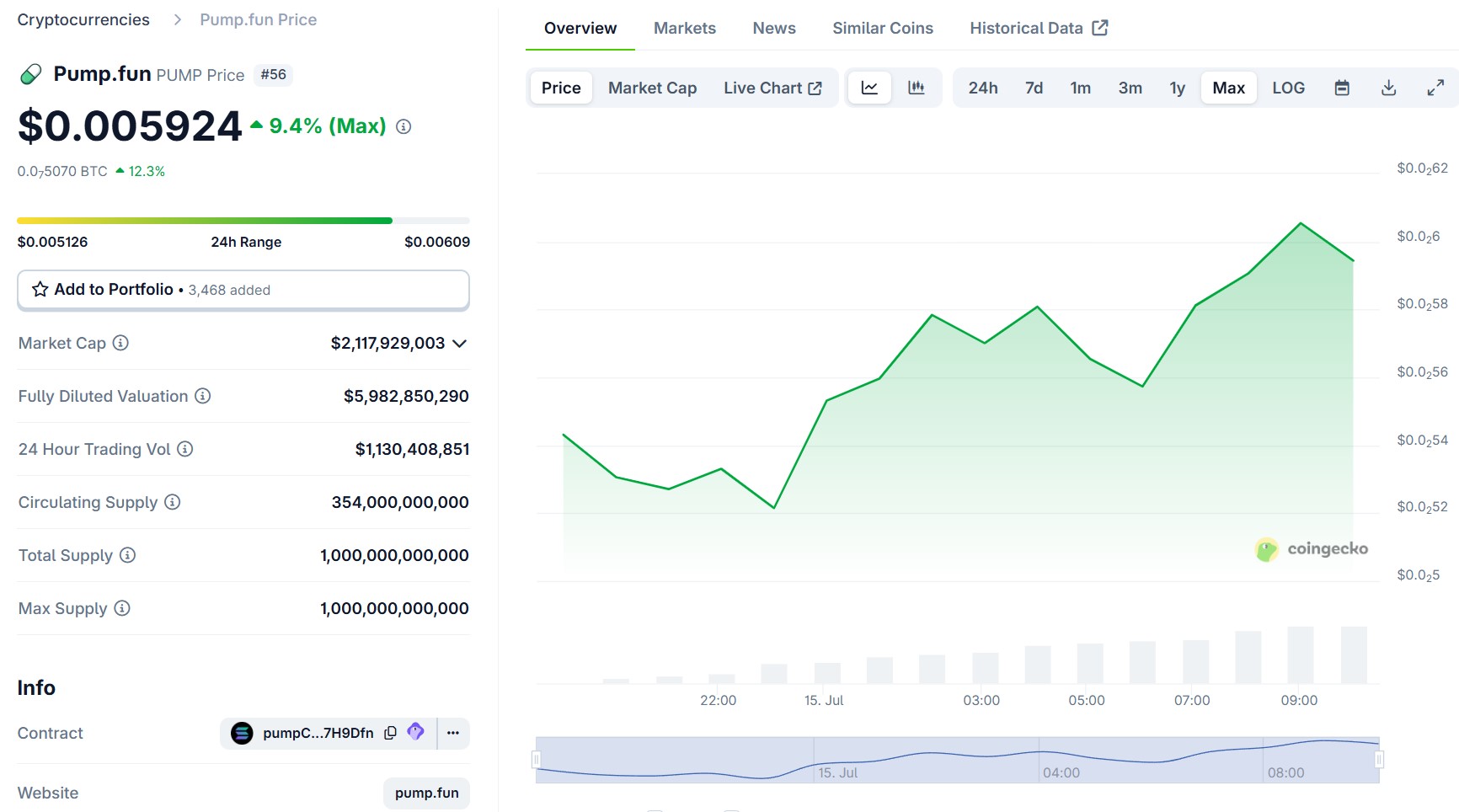Screen dimensions: 1459x812
Task: Toggle logarithmic scale with LOG
Action: pyautogui.click(x=1287, y=87)
